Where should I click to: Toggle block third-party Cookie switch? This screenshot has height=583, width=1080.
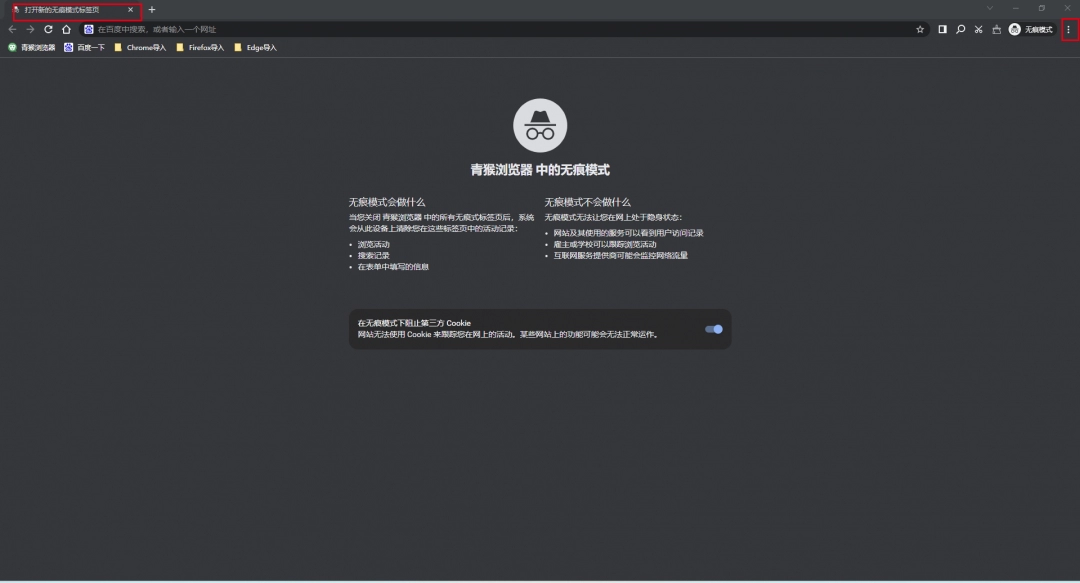tap(714, 329)
